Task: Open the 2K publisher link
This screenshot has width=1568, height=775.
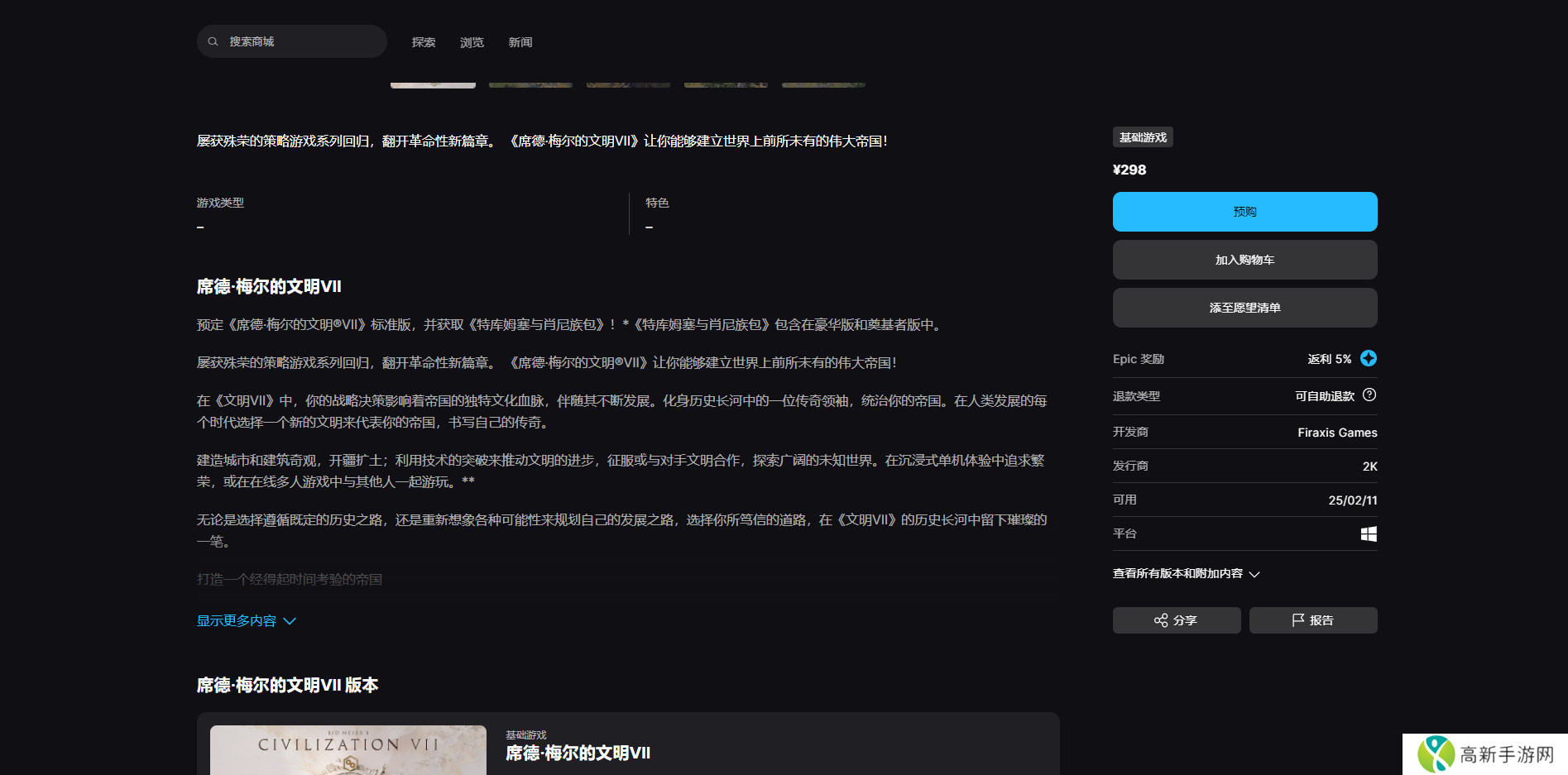Action: click(x=1369, y=466)
